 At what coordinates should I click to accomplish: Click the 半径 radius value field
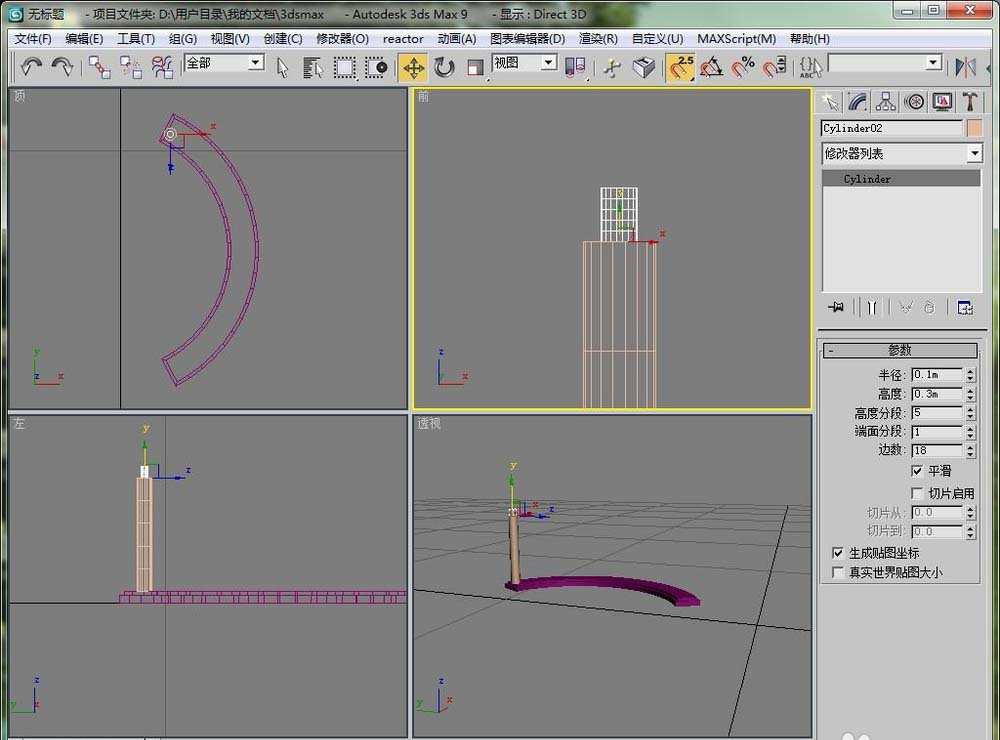point(936,375)
